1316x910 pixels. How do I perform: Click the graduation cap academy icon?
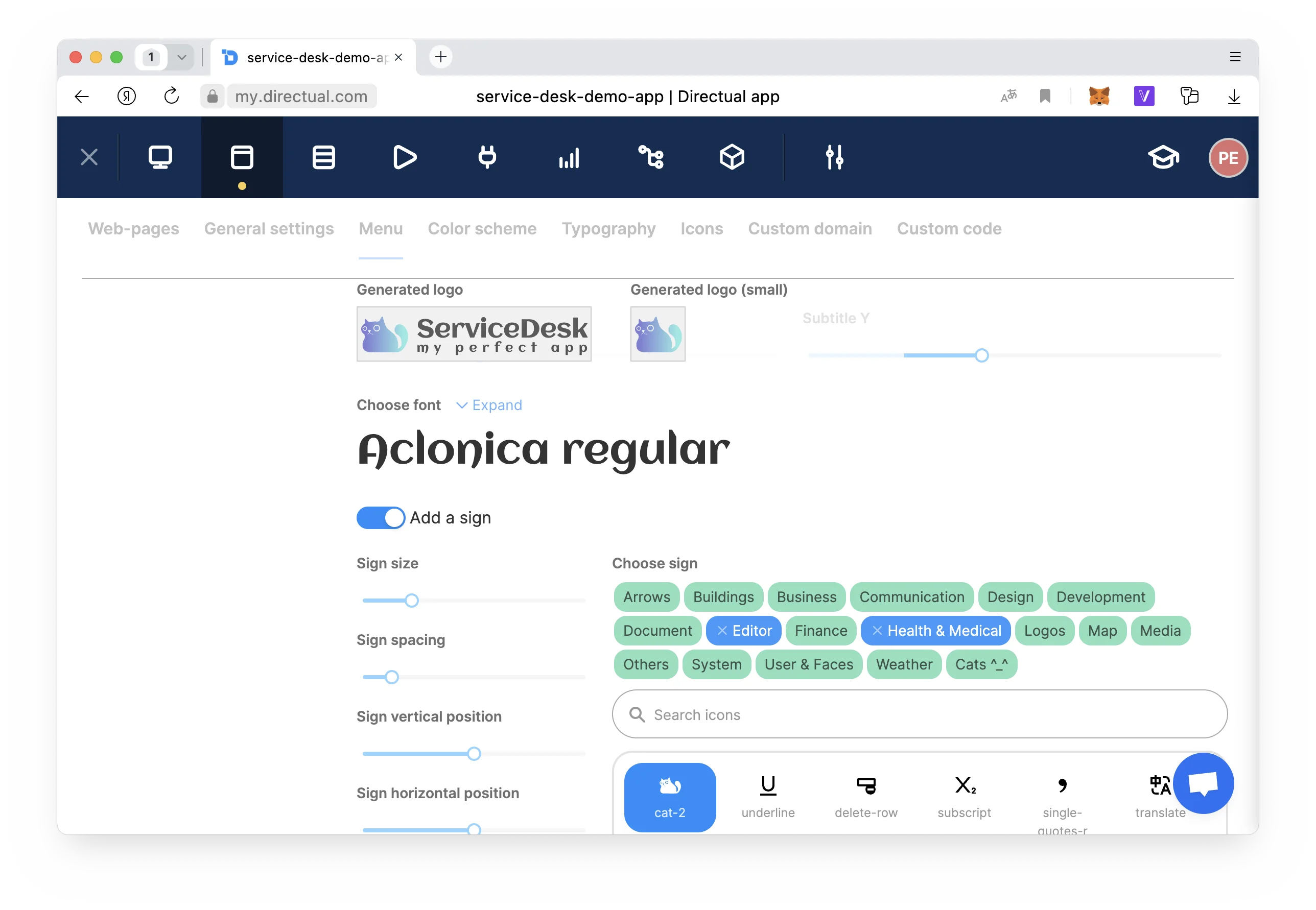(x=1163, y=157)
